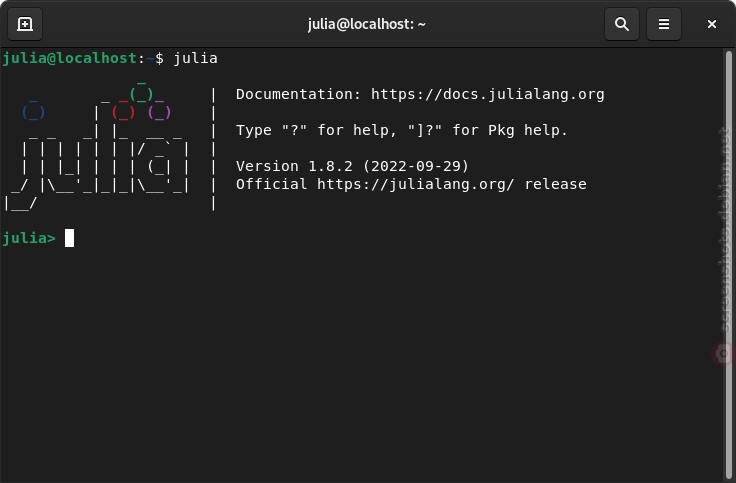Click the Type "?" for help line
736x483 pixels.
[x=402, y=130]
